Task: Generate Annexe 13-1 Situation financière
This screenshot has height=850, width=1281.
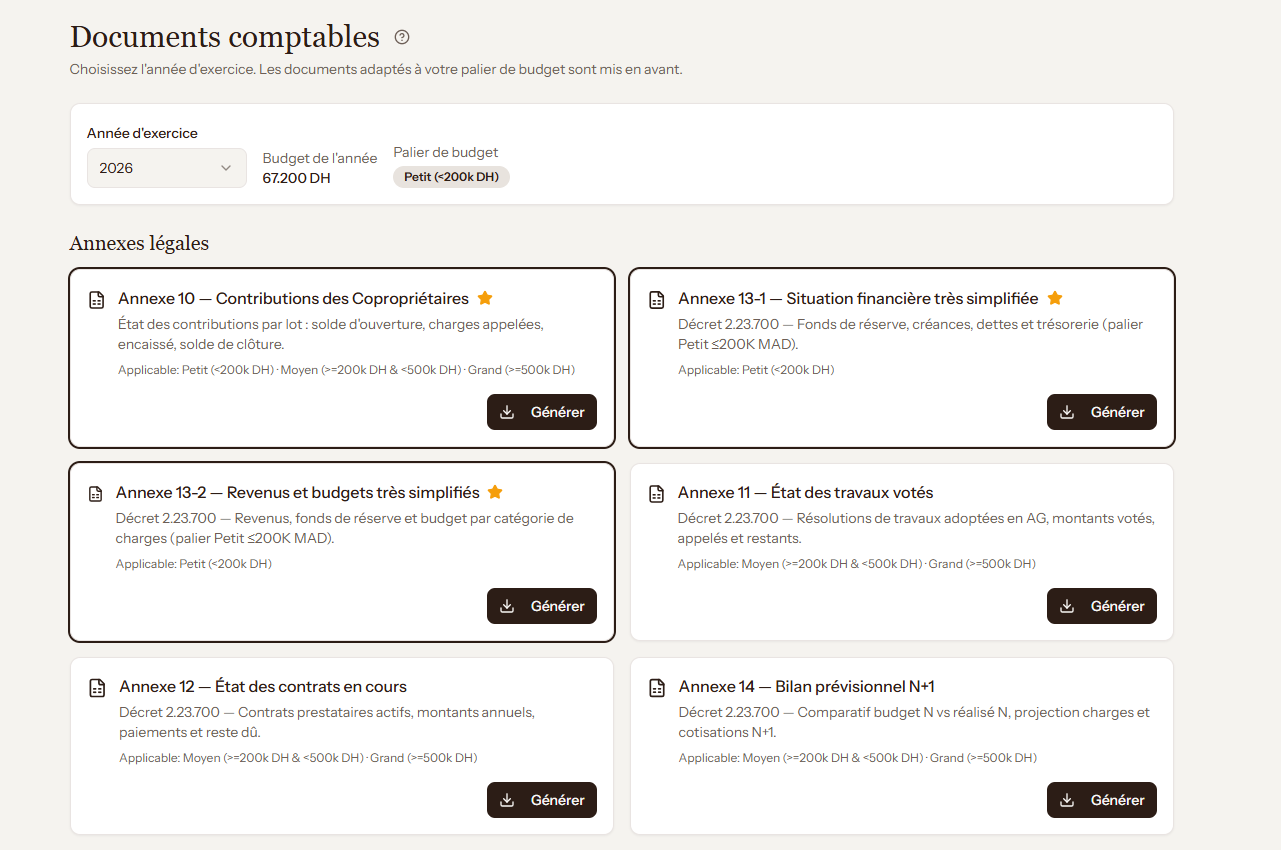Action: (x=1102, y=412)
